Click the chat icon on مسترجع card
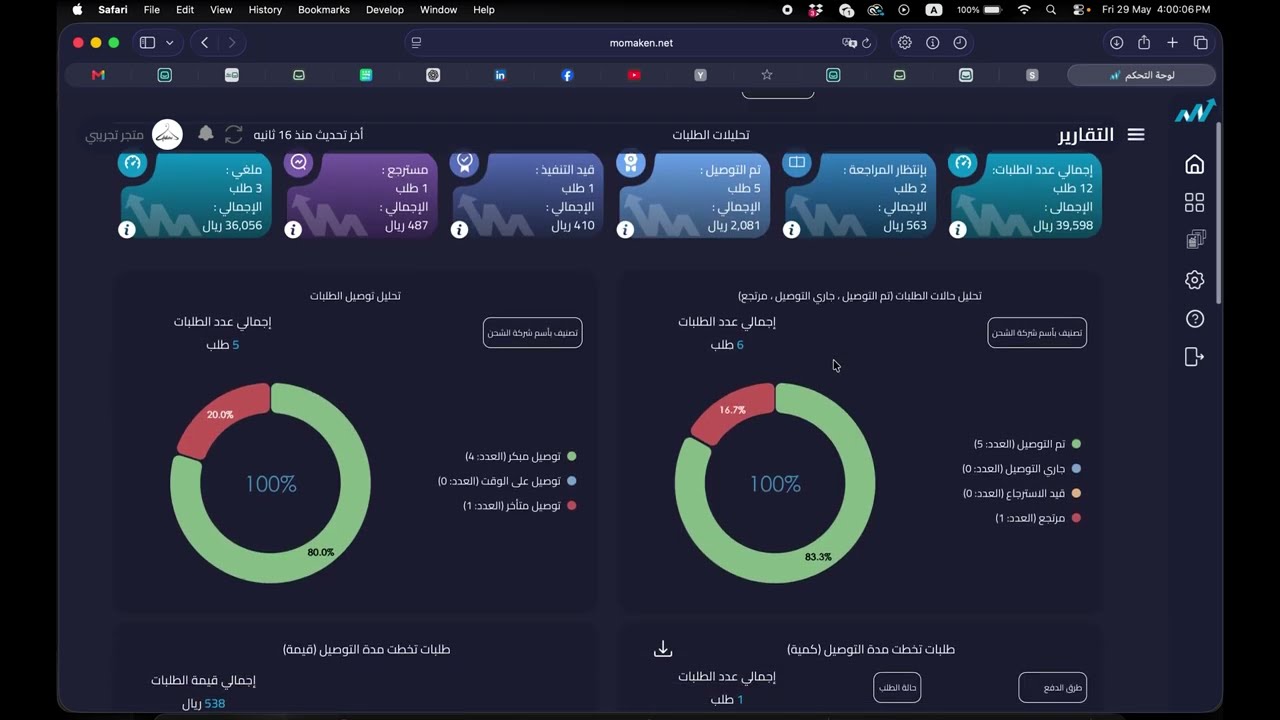Screen dimensions: 1280x720 pos(299,163)
